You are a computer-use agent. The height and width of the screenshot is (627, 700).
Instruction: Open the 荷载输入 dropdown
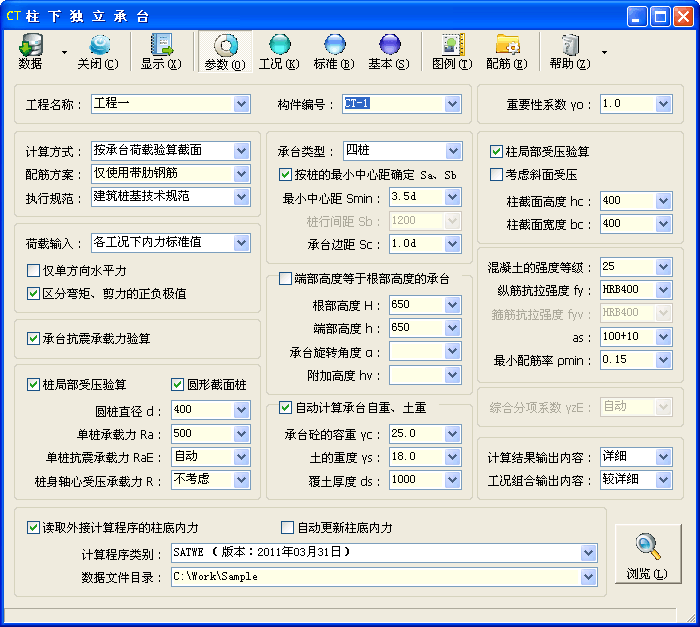(x=242, y=242)
